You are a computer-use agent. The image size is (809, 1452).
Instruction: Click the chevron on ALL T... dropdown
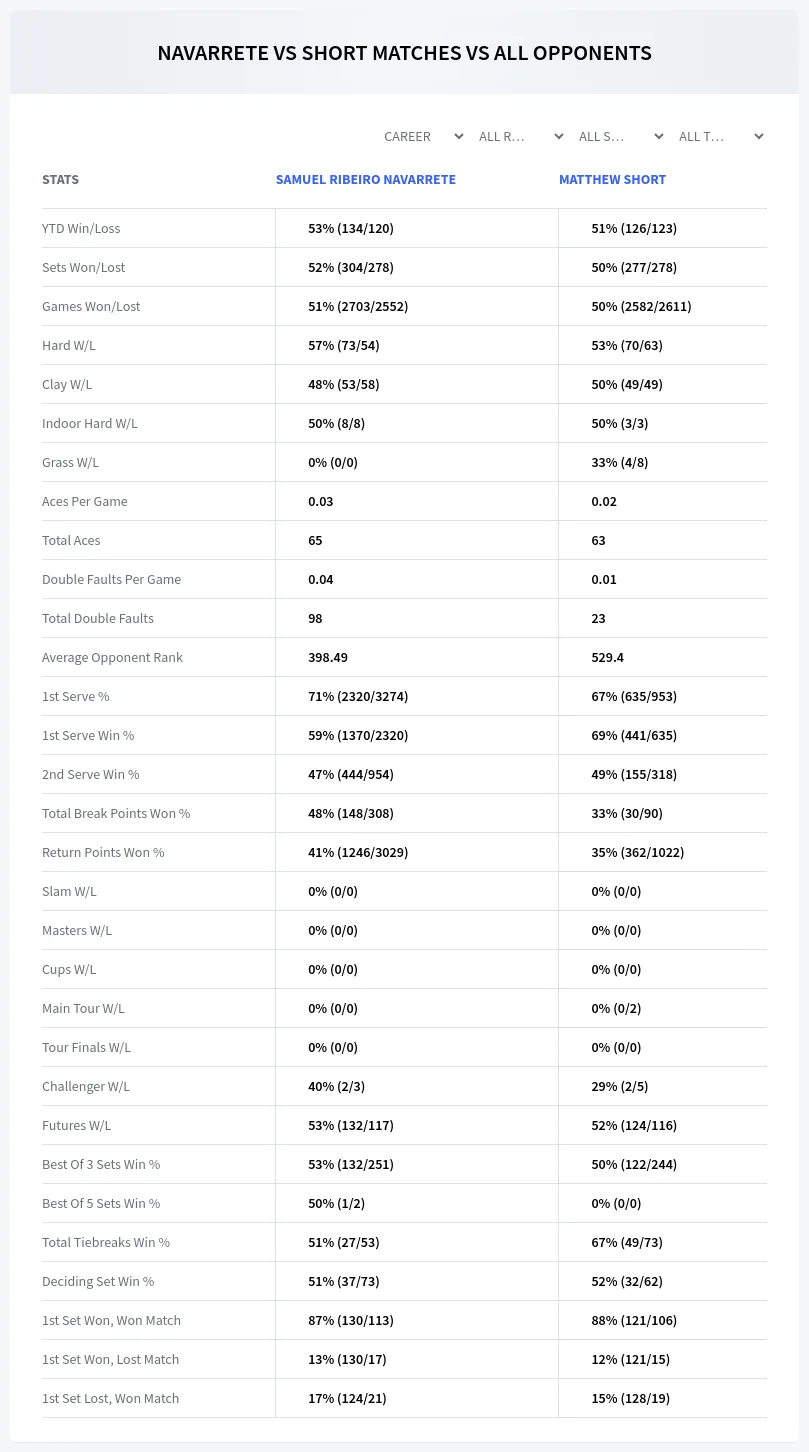[759, 136]
